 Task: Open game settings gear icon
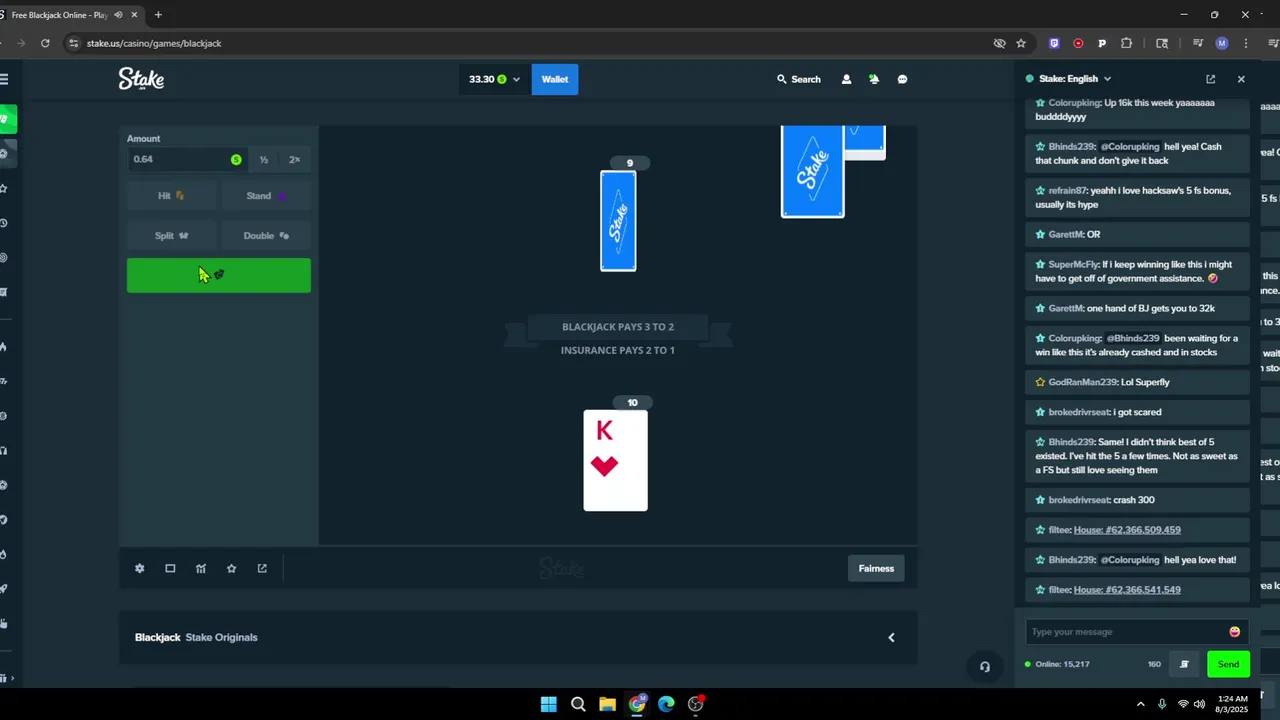tap(140, 568)
